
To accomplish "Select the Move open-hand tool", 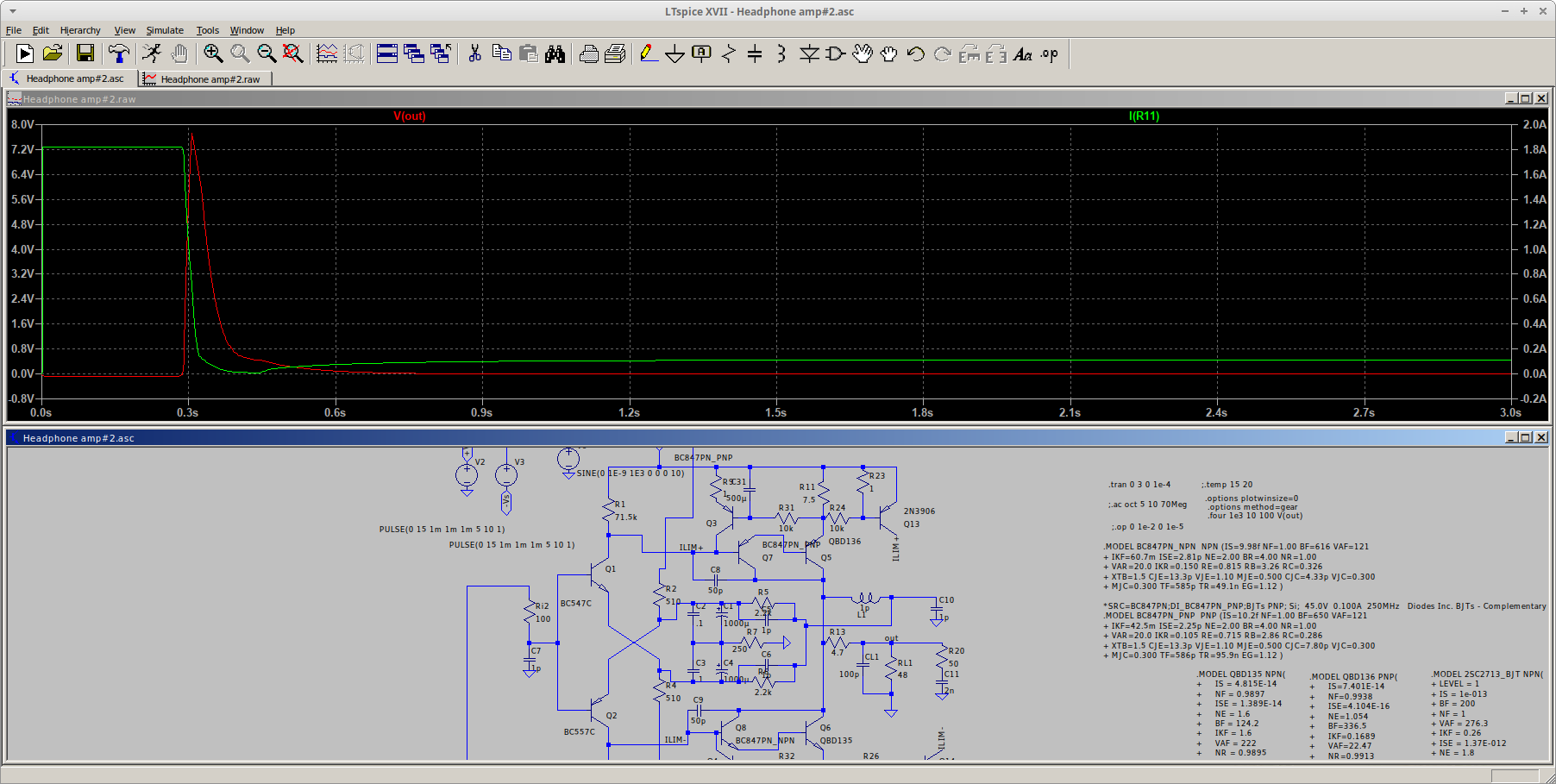I will pos(862,53).
